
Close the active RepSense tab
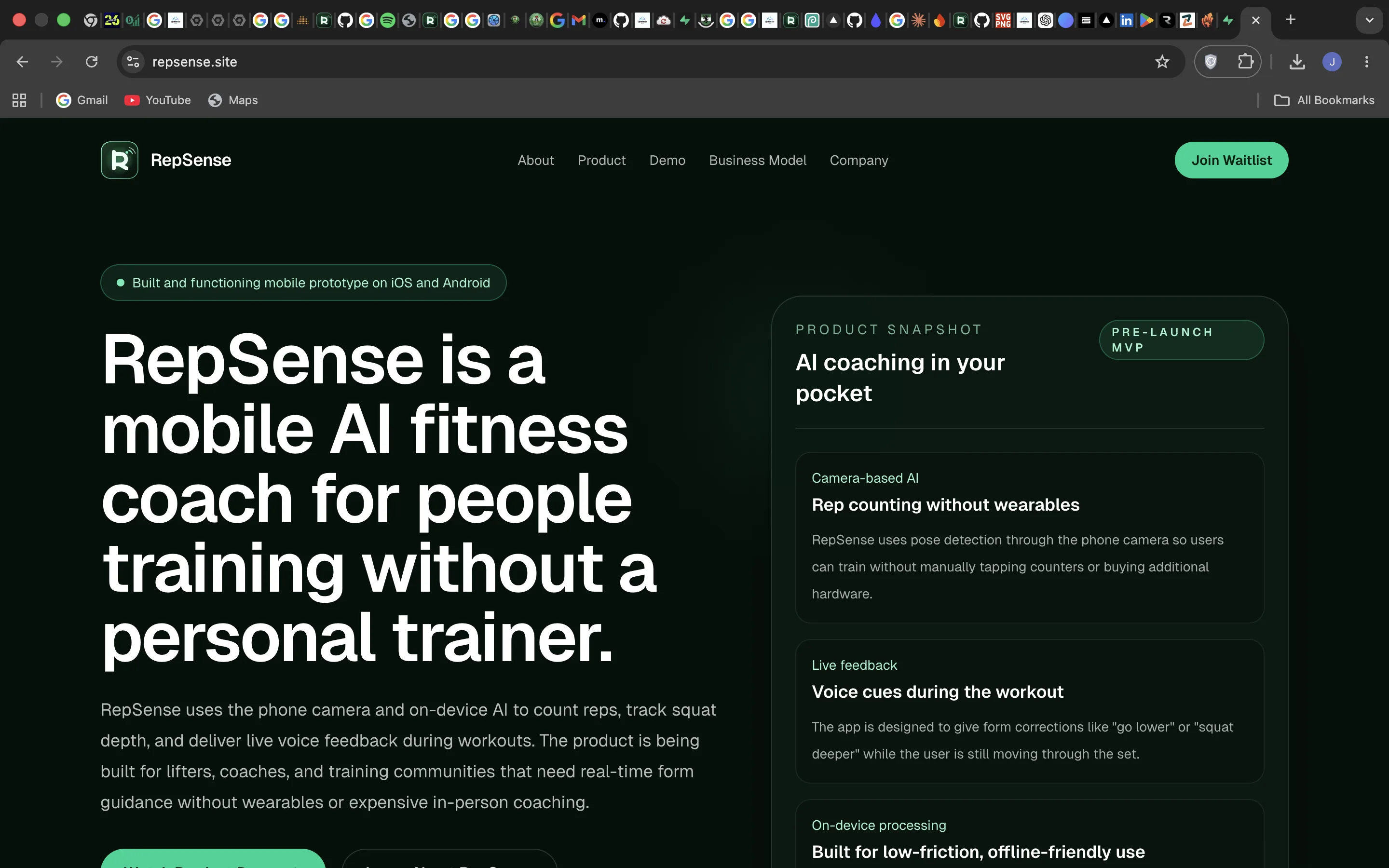coord(1256,21)
